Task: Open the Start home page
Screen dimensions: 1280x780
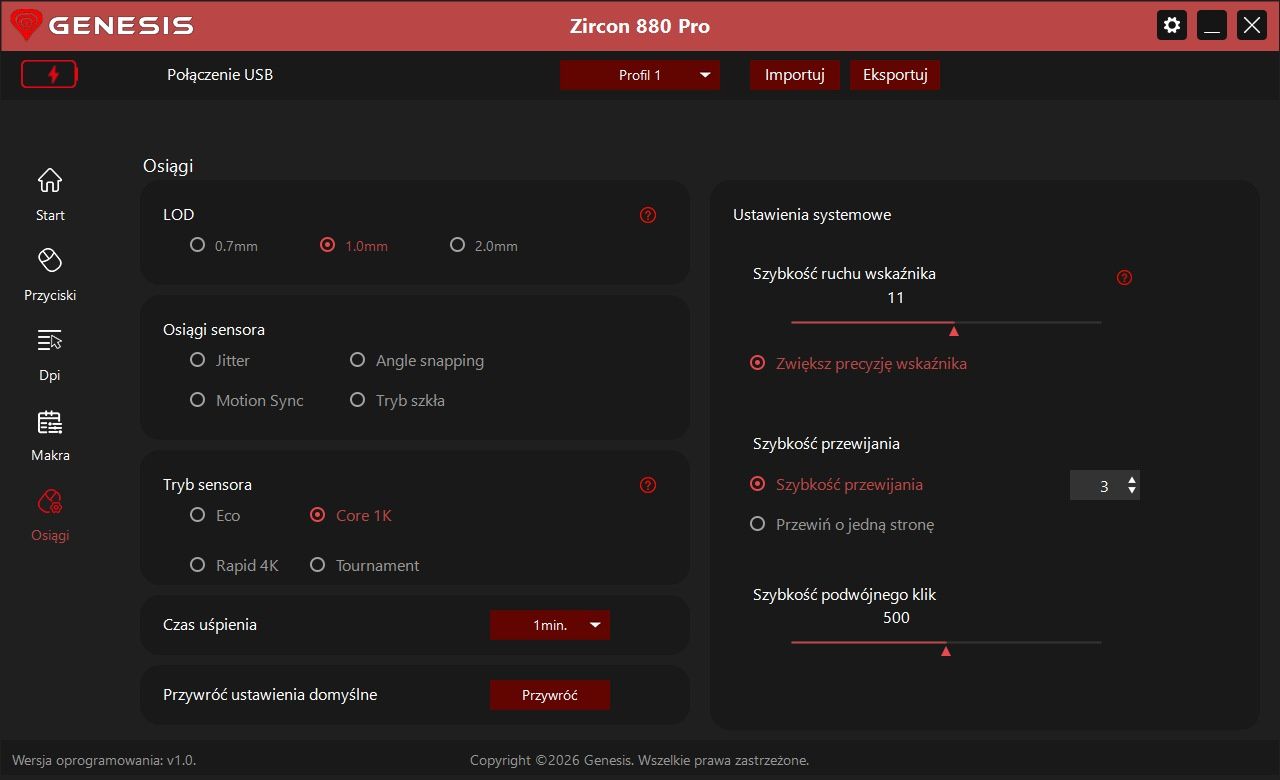Action: click(50, 195)
